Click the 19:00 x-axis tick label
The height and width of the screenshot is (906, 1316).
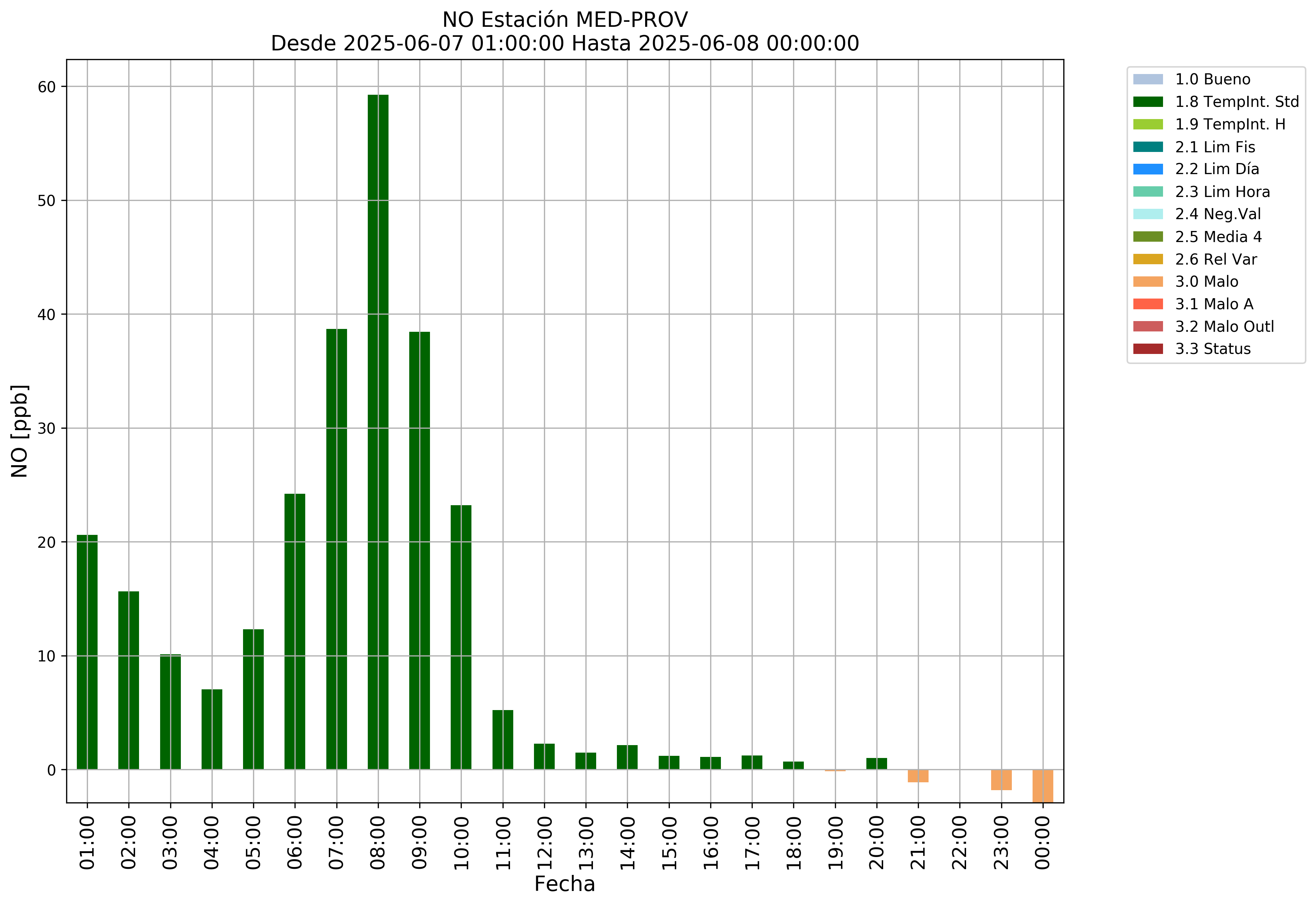(835, 842)
